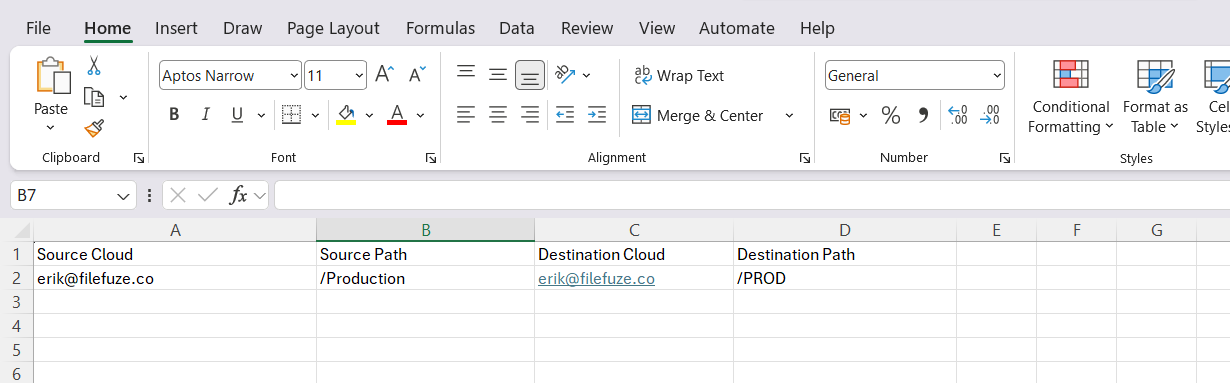Image resolution: width=1230 pixels, height=383 pixels.
Task: Expand Merge & Center dropdown arrow
Action: [x=789, y=116]
